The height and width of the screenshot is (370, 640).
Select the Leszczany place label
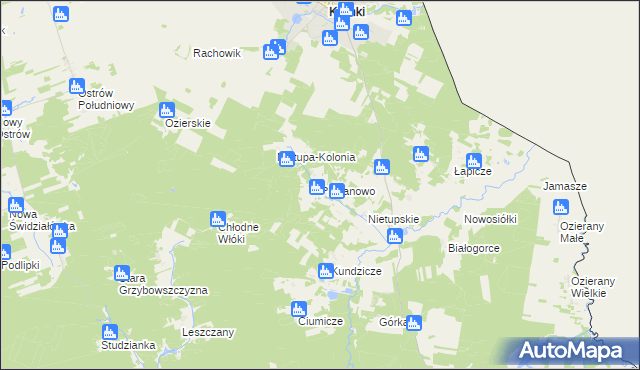pyautogui.click(x=208, y=332)
